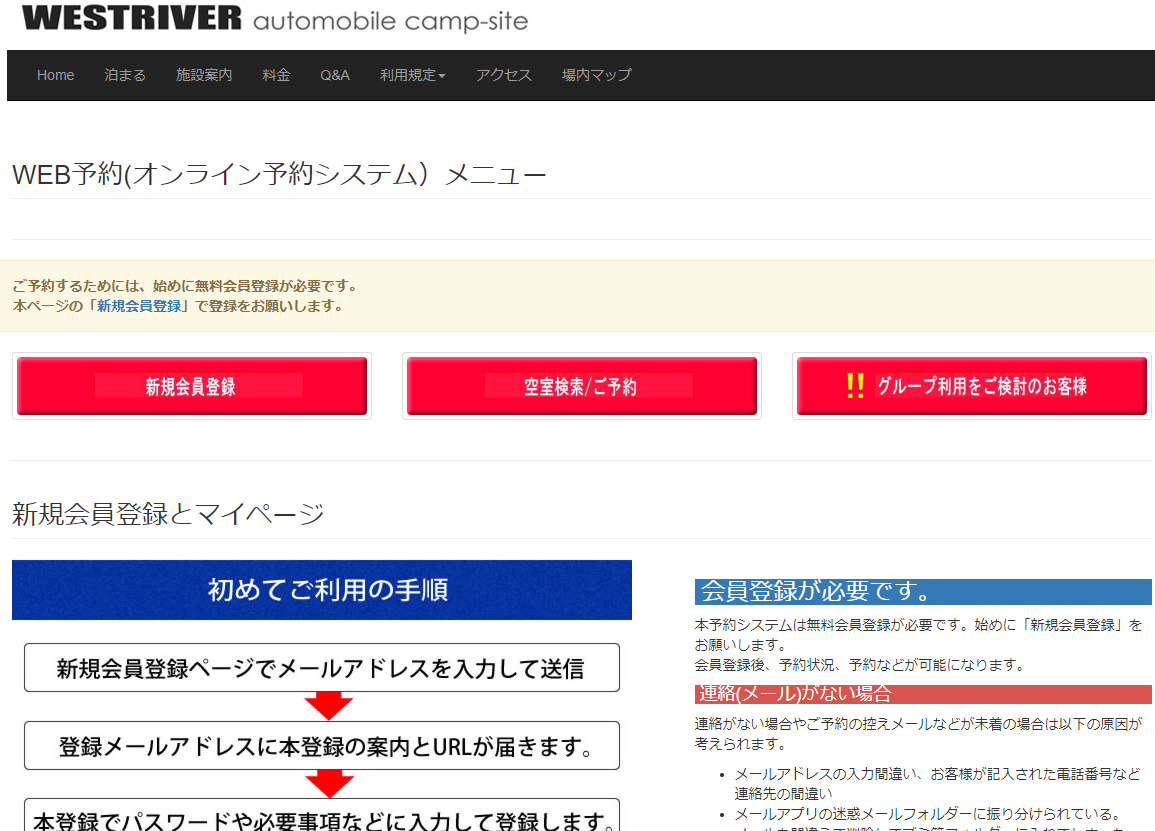Click the step box about 本登録の案内とURL
The height and width of the screenshot is (831, 1155).
pos(322,746)
